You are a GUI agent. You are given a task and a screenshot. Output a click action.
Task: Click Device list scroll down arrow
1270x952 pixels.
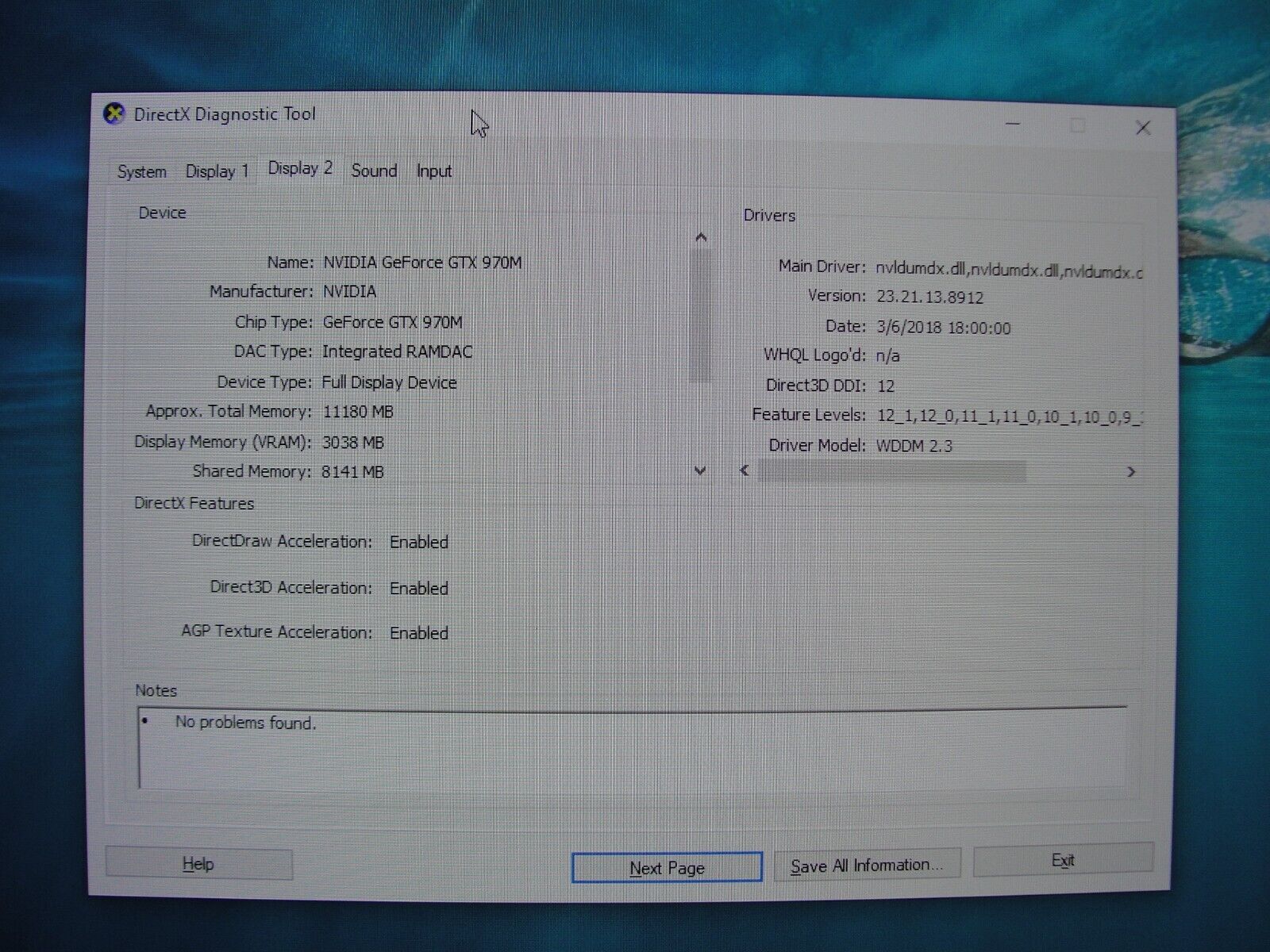coord(700,470)
